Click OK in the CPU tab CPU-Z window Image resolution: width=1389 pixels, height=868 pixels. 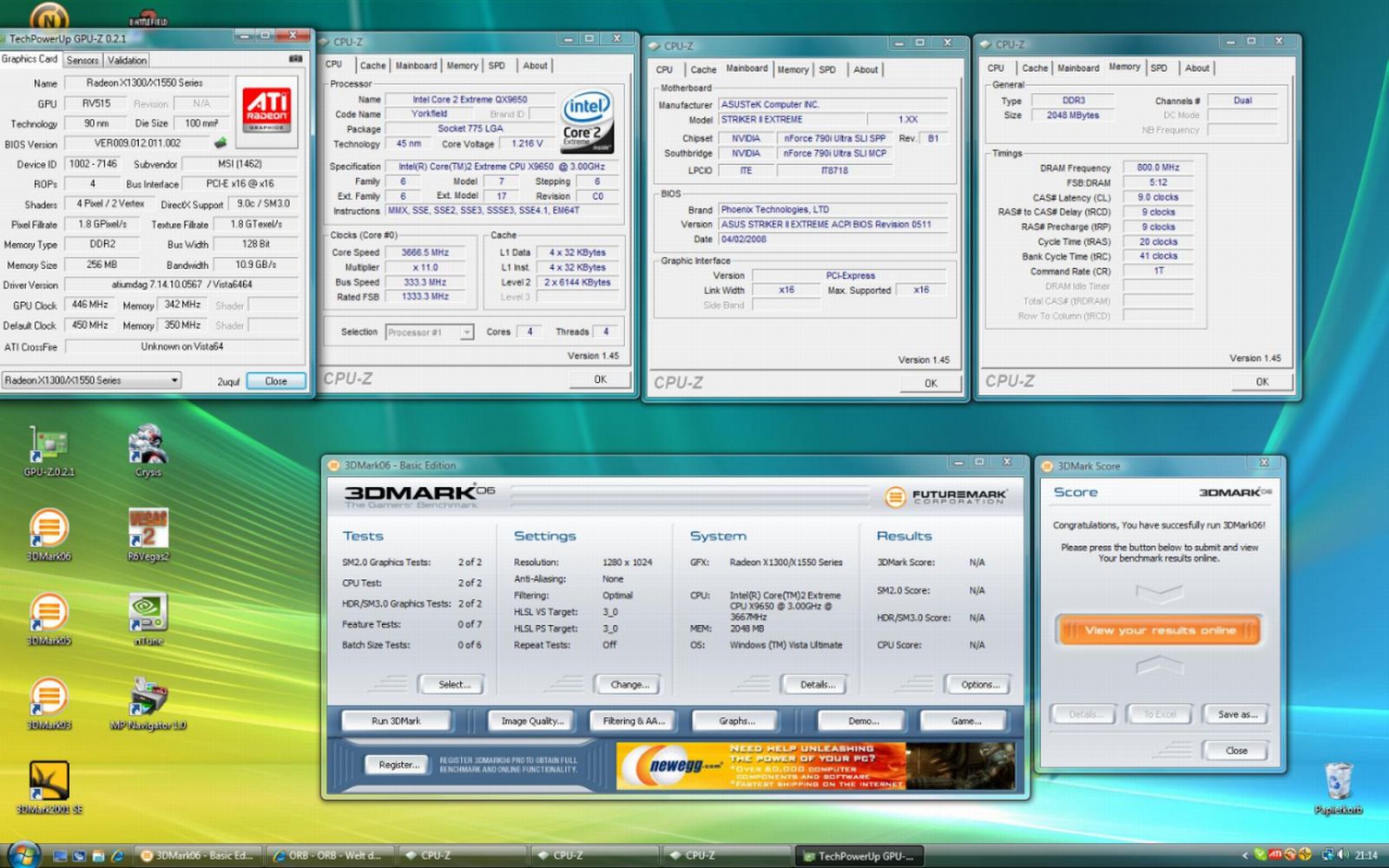(x=600, y=380)
